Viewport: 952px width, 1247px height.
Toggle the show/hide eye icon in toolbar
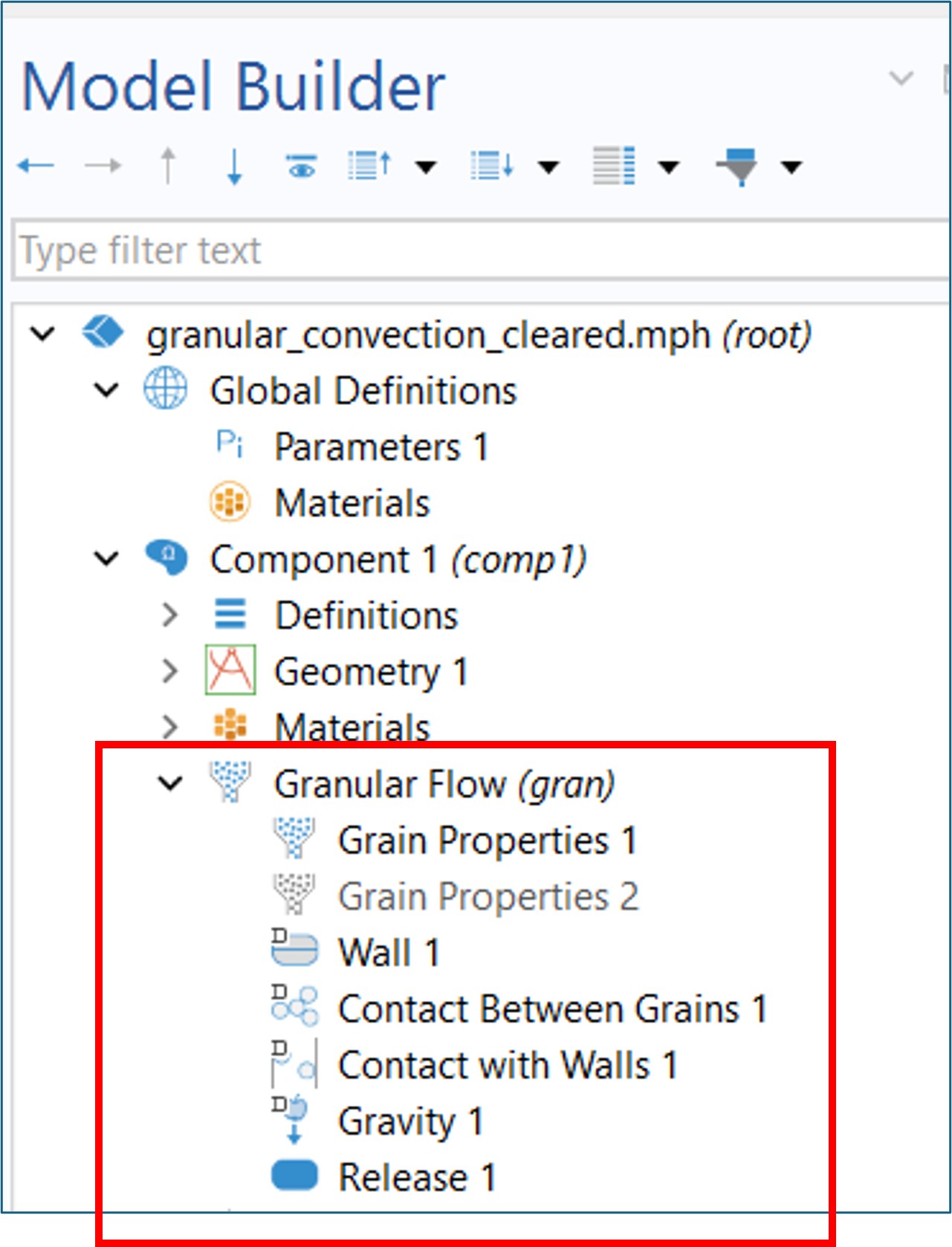tap(302, 166)
